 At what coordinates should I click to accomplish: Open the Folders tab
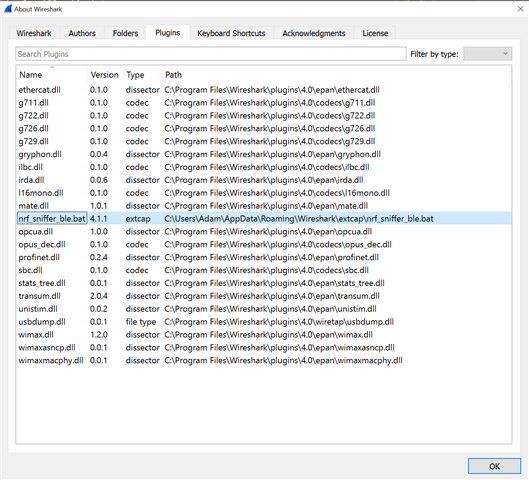[x=126, y=33]
